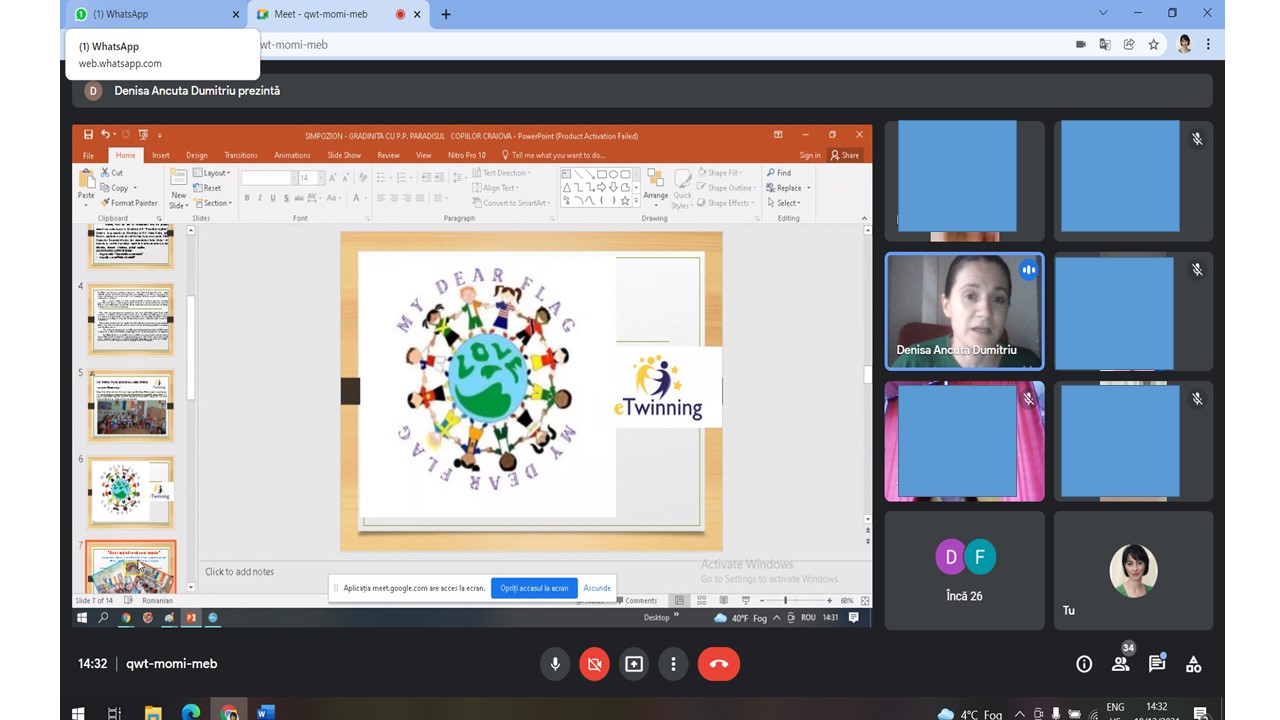Click Format Painter in ribbon
Viewport: 1280px width, 720px height.
[128, 203]
